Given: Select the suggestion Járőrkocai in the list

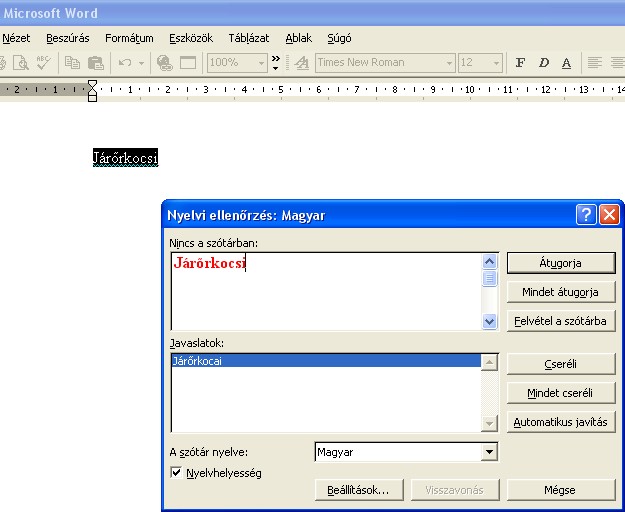Looking at the screenshot, I should click(198, 361).
